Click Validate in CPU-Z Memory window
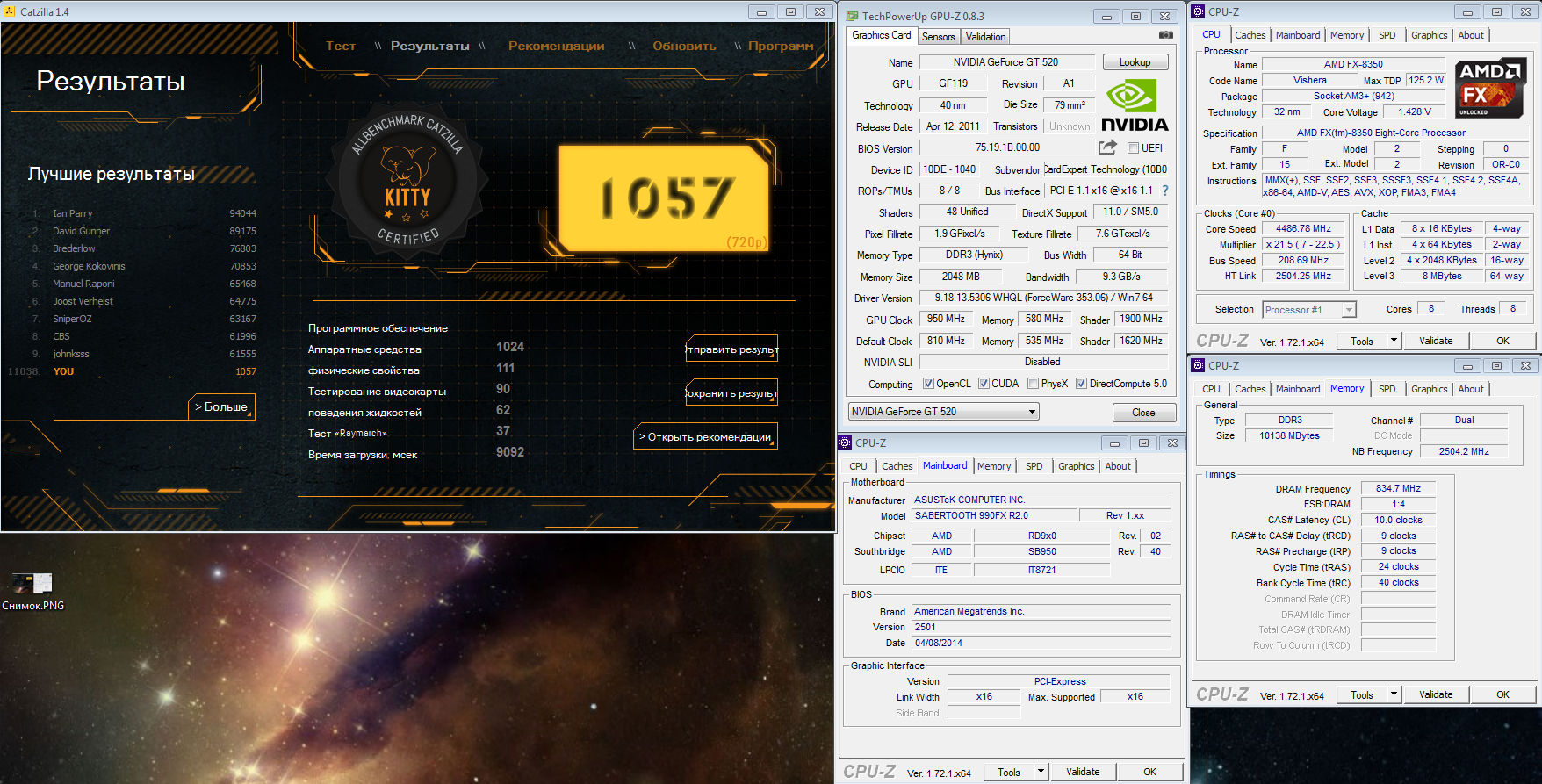Image resolution: width=1542 pixels, height=784 pixels. (1436, 694)
